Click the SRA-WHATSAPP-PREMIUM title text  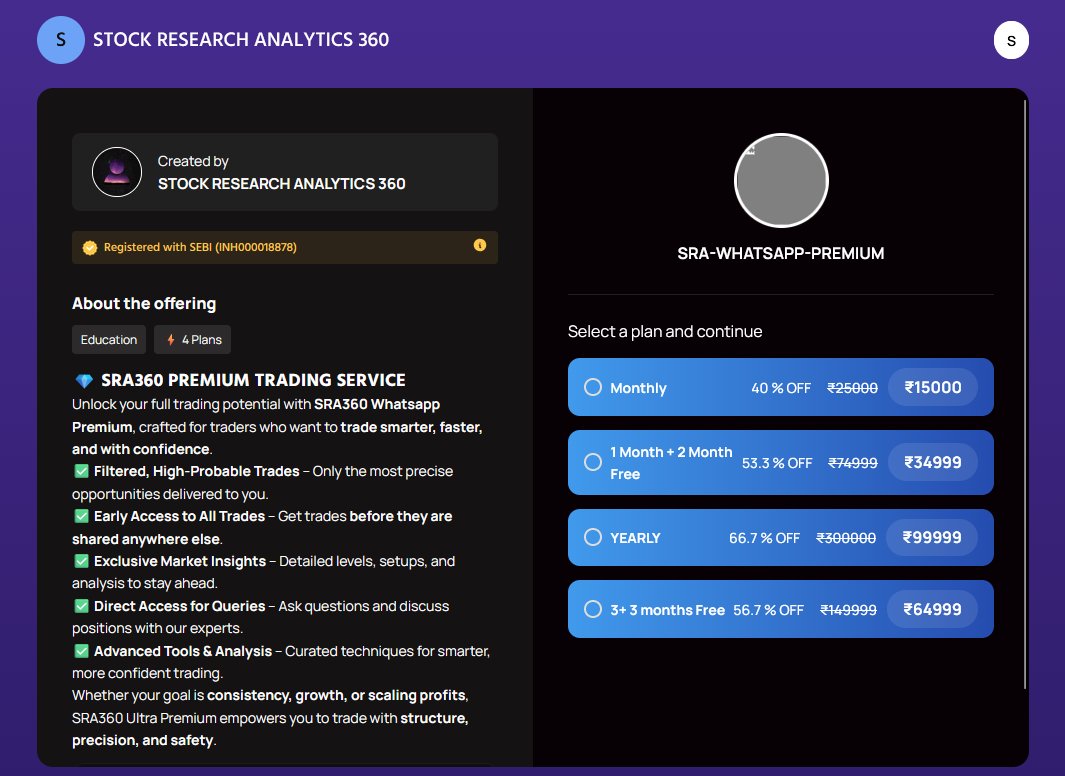pyautogui.click(x=781, y=253)
